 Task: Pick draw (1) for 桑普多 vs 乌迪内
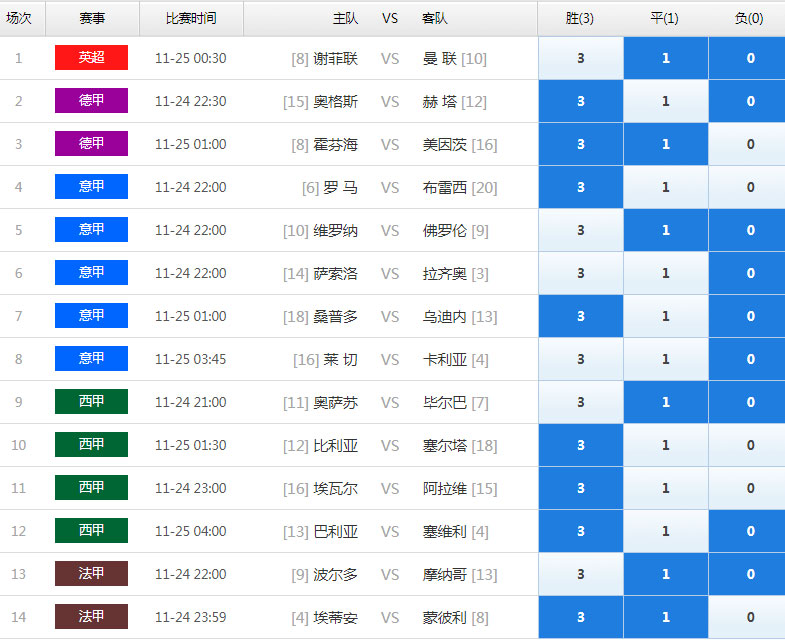[666, 316]
